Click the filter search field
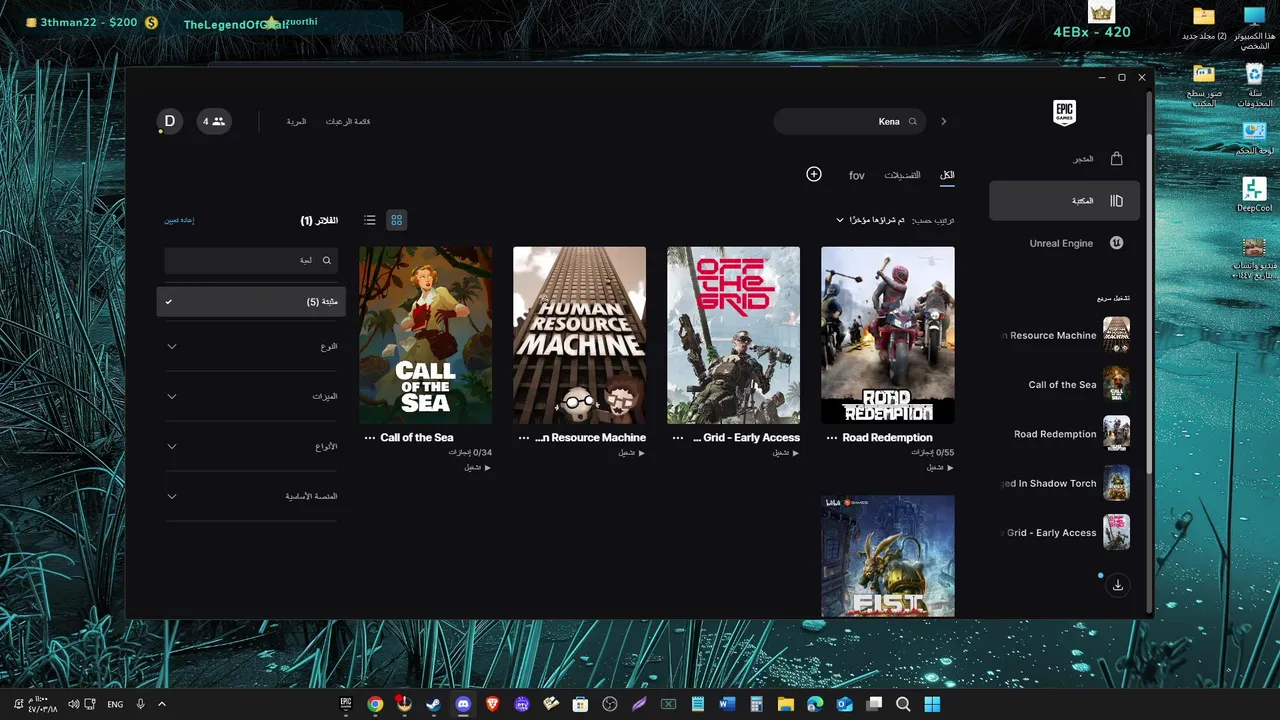Image resolution: width=1280 pixels, height=720 pixels. click(251, 260)
